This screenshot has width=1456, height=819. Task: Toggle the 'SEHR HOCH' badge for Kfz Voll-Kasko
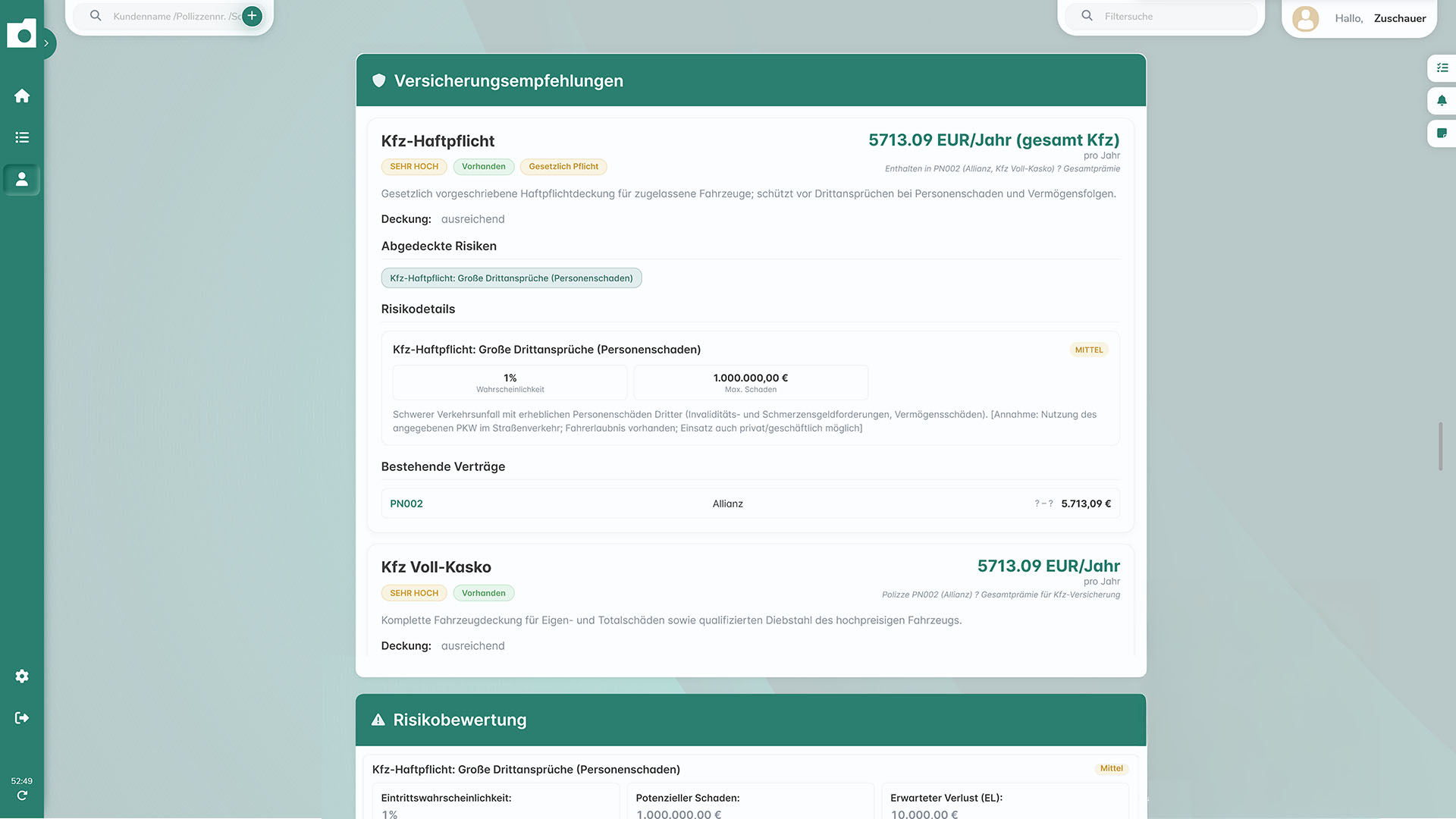[x=413, y=592]
